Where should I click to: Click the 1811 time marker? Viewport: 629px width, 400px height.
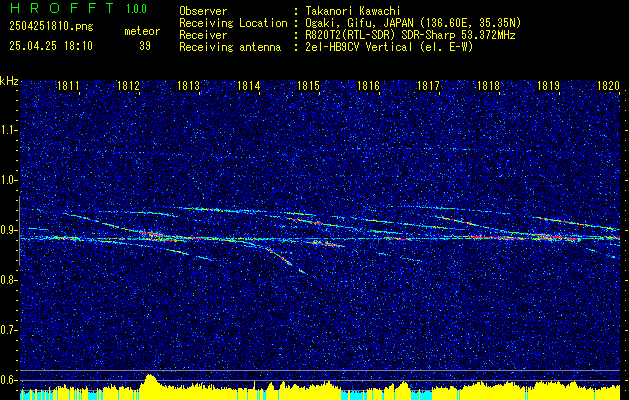tap(68, 85)
